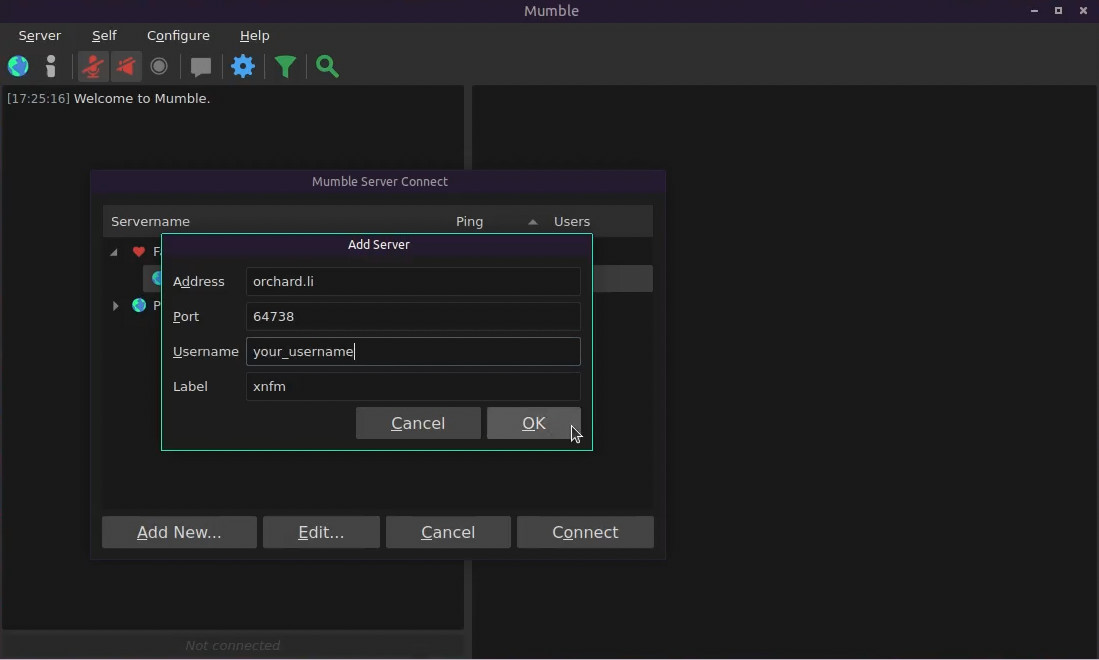This screenshot has height=660, width=1099.
Task: Collapse the Favorite servers tree node
Action: pos(114,252)
